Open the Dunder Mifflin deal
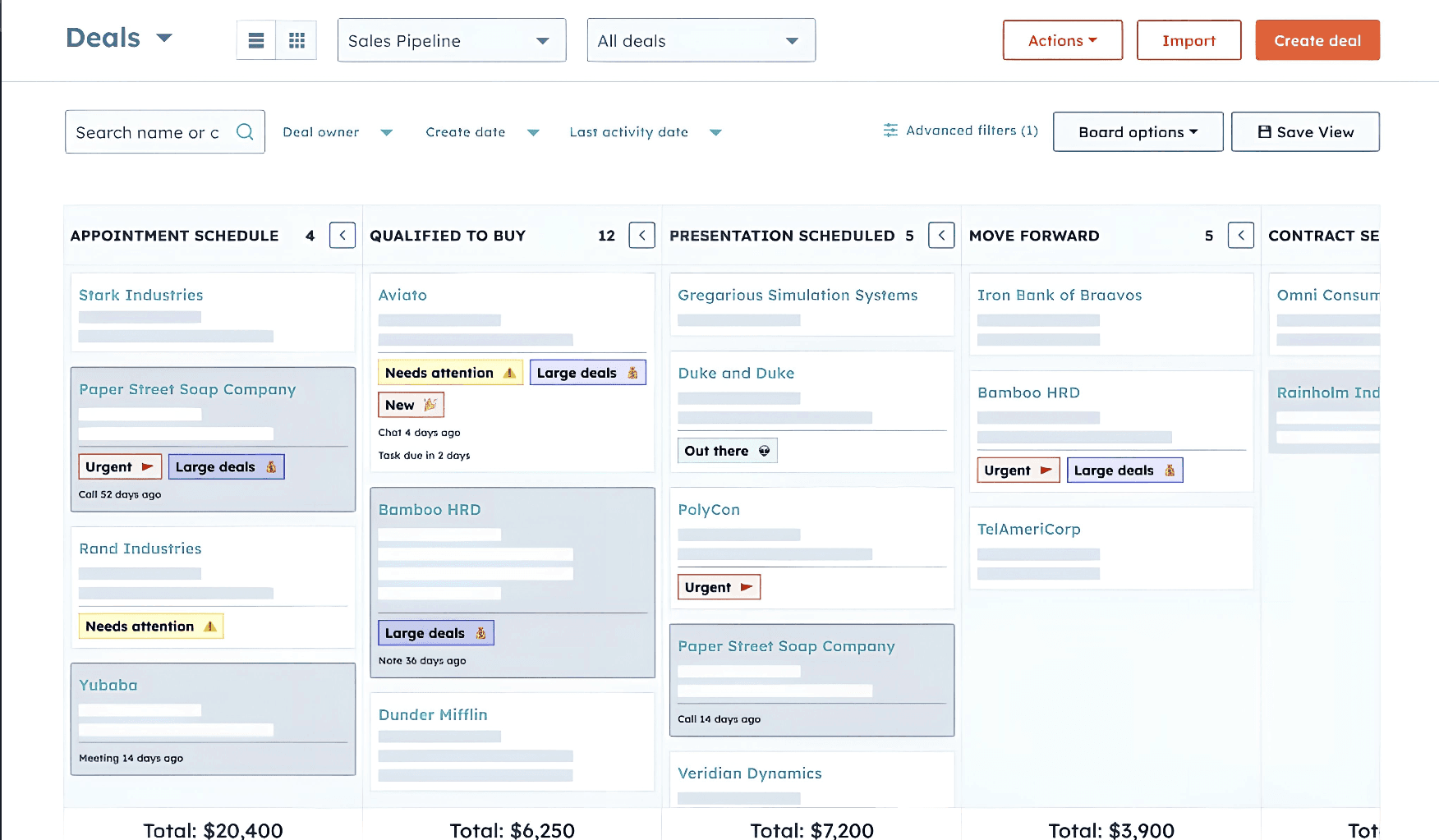1439x840 pixels. click(x=433, y=714)
